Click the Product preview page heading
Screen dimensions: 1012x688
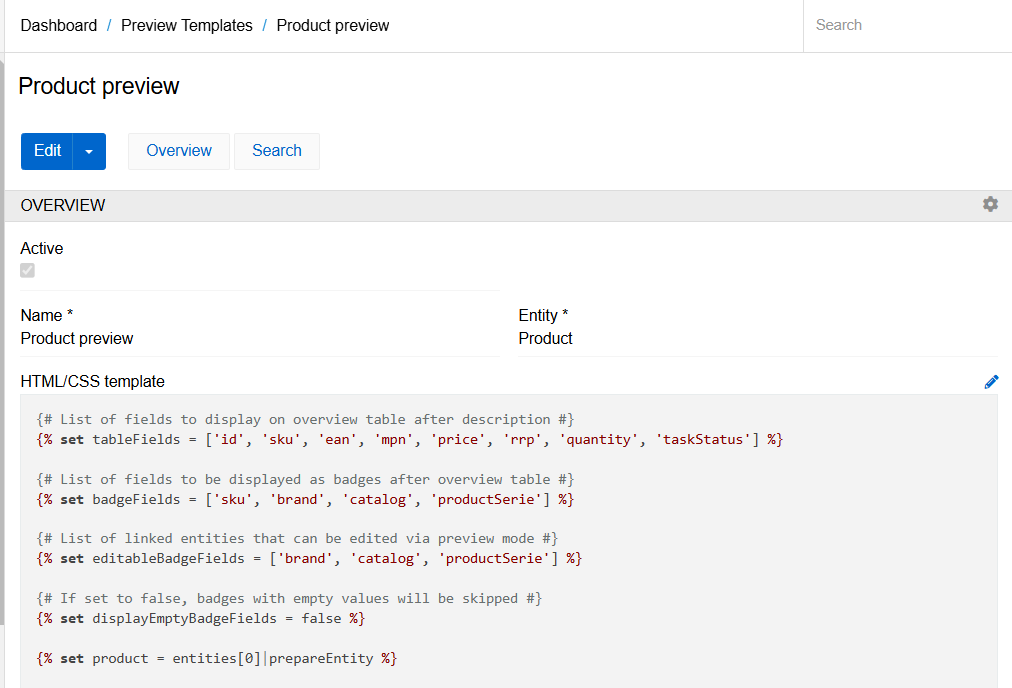(x=99, y=86)
